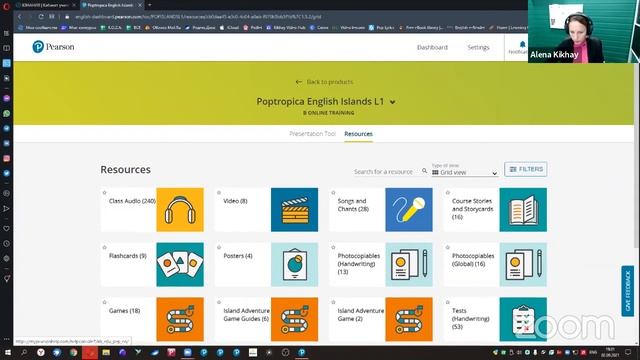Select the Poptropica English Islands browser tab

110,5
